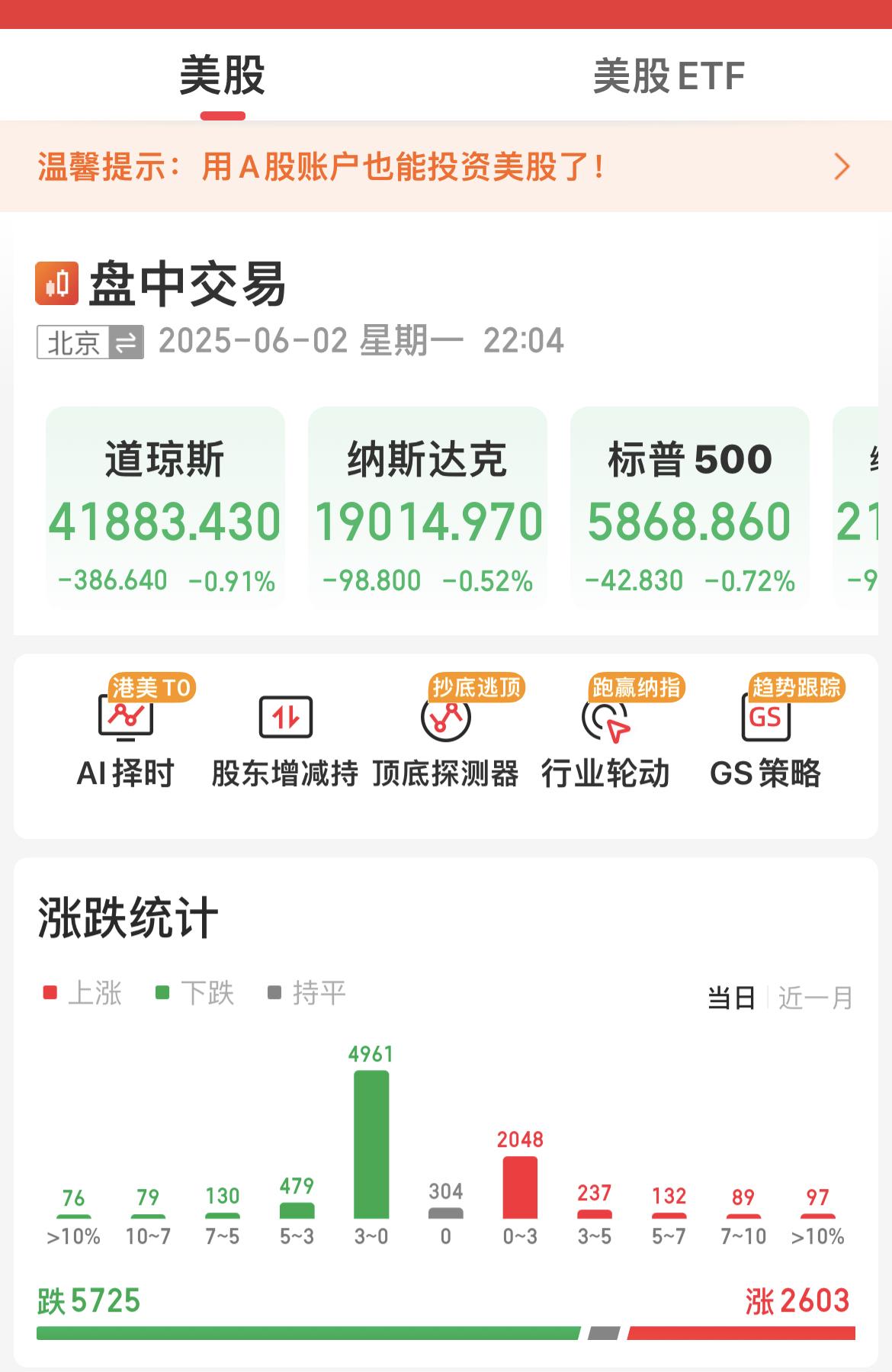Viewport: 892px width, 1372px height.
Task: Click the date 2025-06-02 星期一 22:04
Action: pyautogui.click(x=361, y=341)
